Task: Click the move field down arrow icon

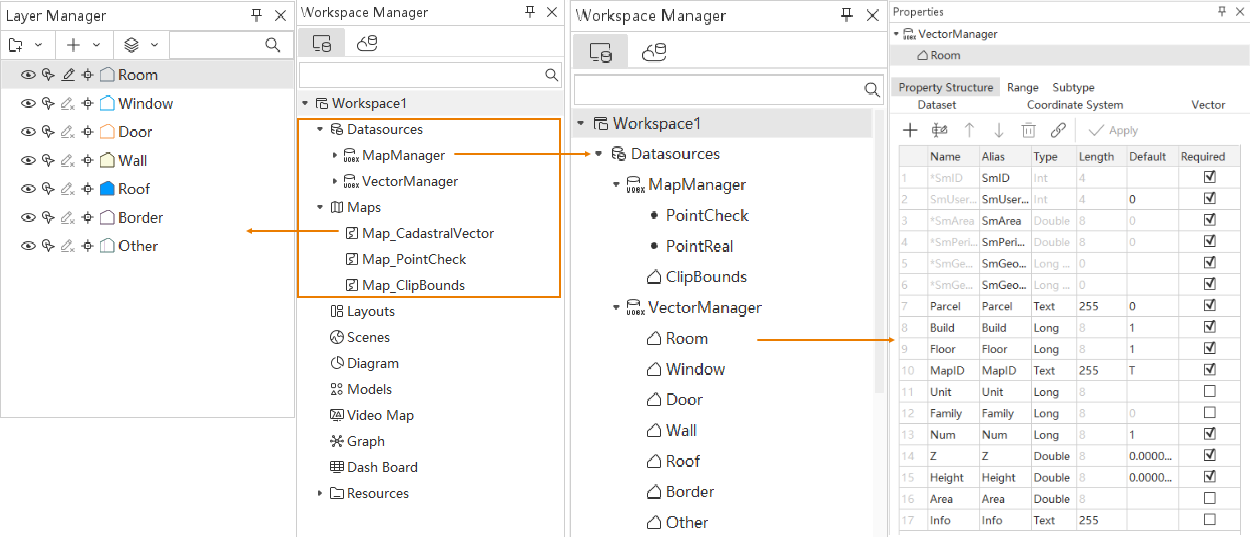Action: coord(998,130)
